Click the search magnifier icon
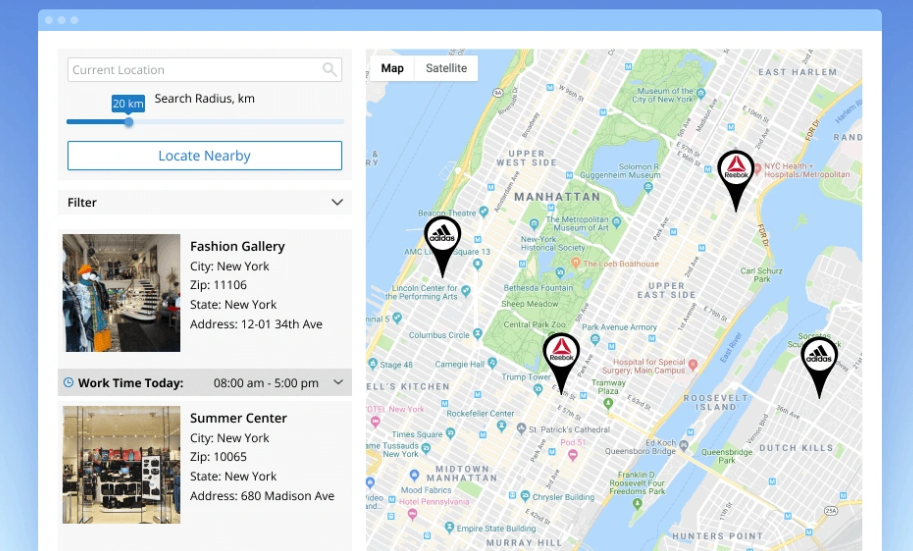This screenshot has width=913, height=551. coord(330,70)
